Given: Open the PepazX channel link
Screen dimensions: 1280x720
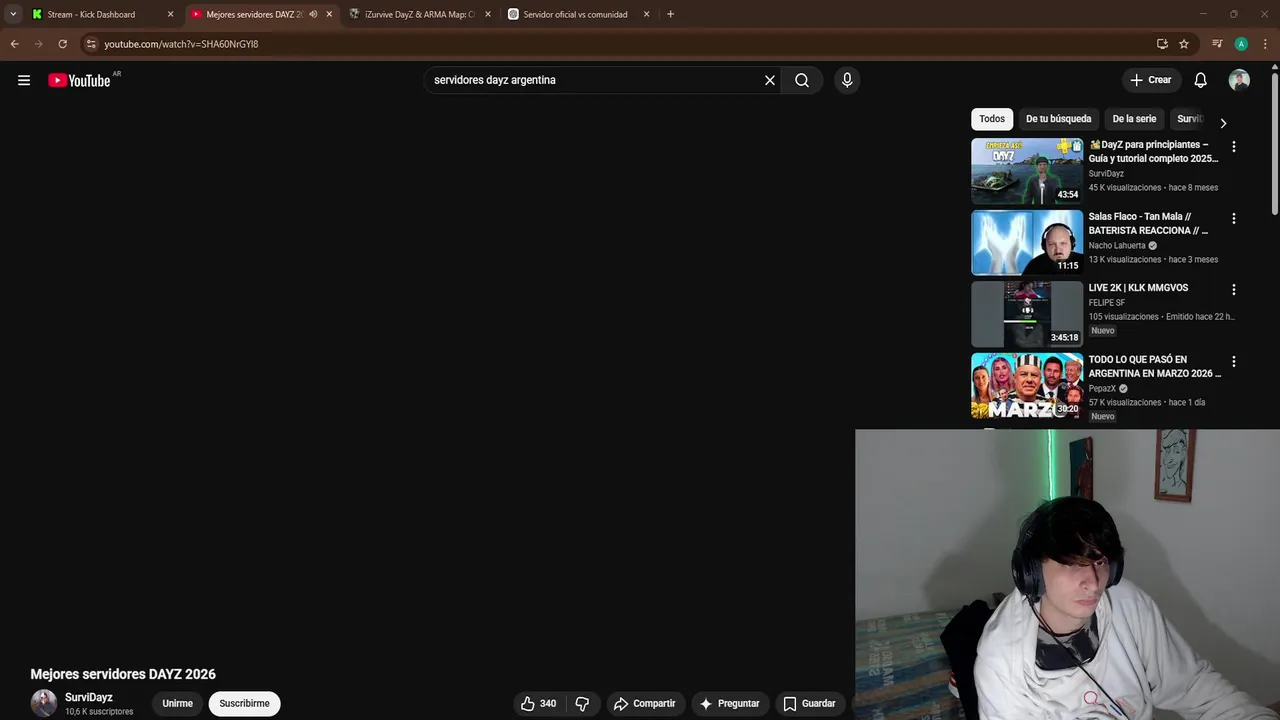Looking at the screenshot, I should click(1102, 388).
